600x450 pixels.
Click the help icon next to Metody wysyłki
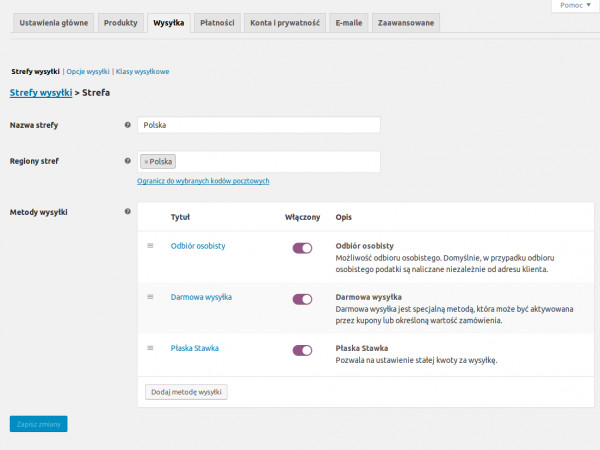point(128,211)
